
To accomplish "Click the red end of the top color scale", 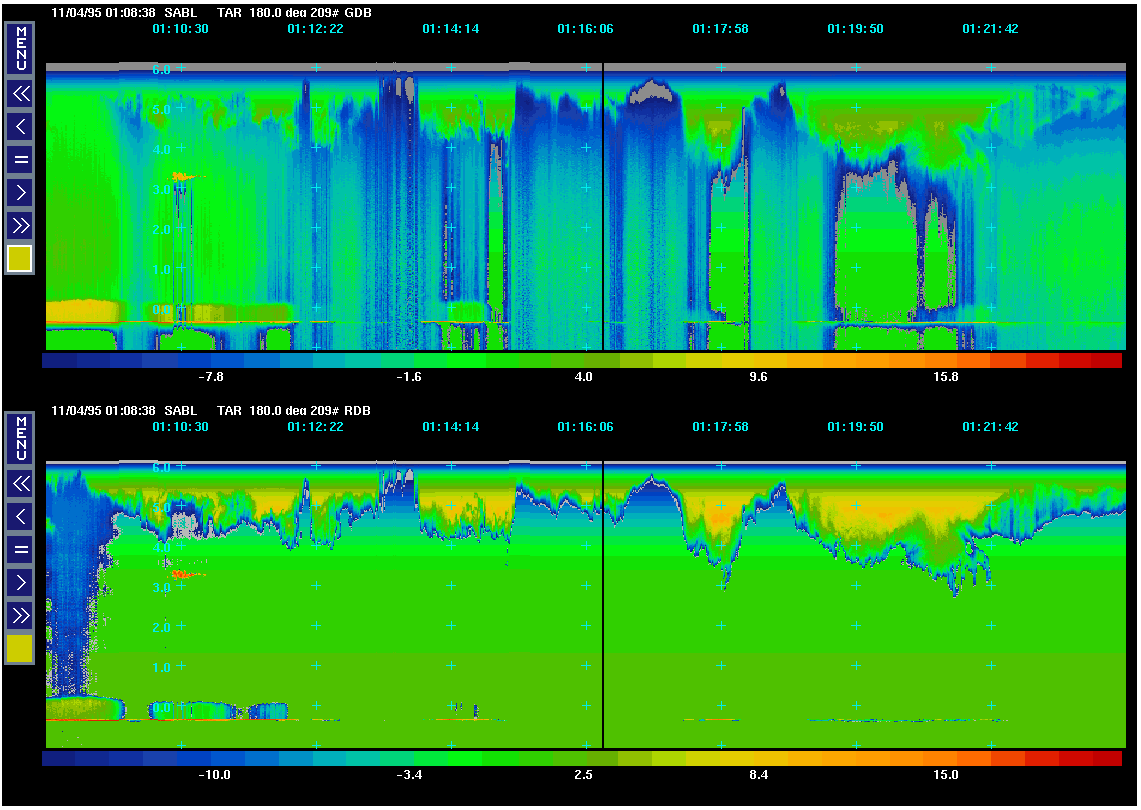I will [1104, 360].
